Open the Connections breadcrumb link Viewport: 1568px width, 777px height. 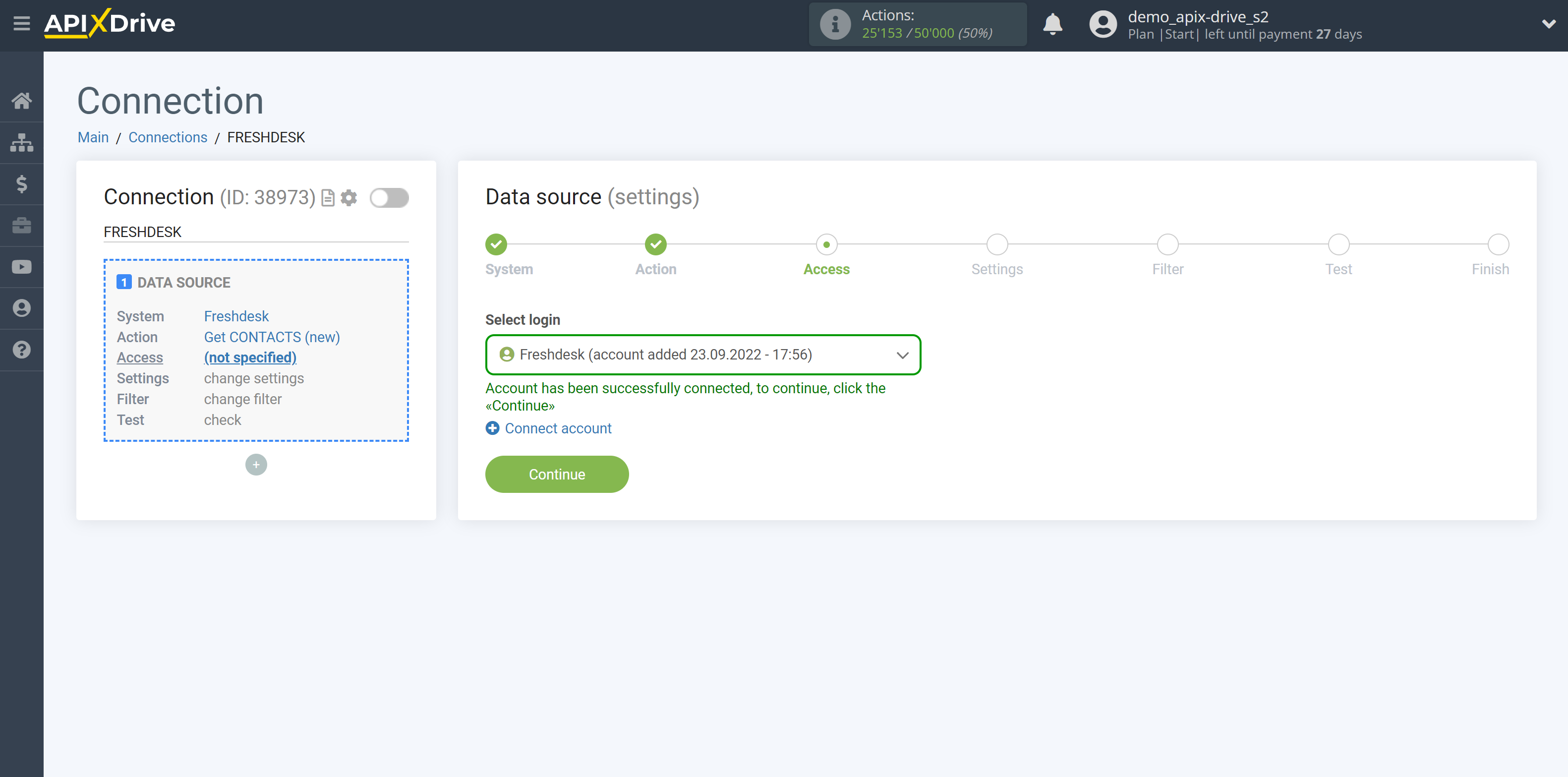167,138
